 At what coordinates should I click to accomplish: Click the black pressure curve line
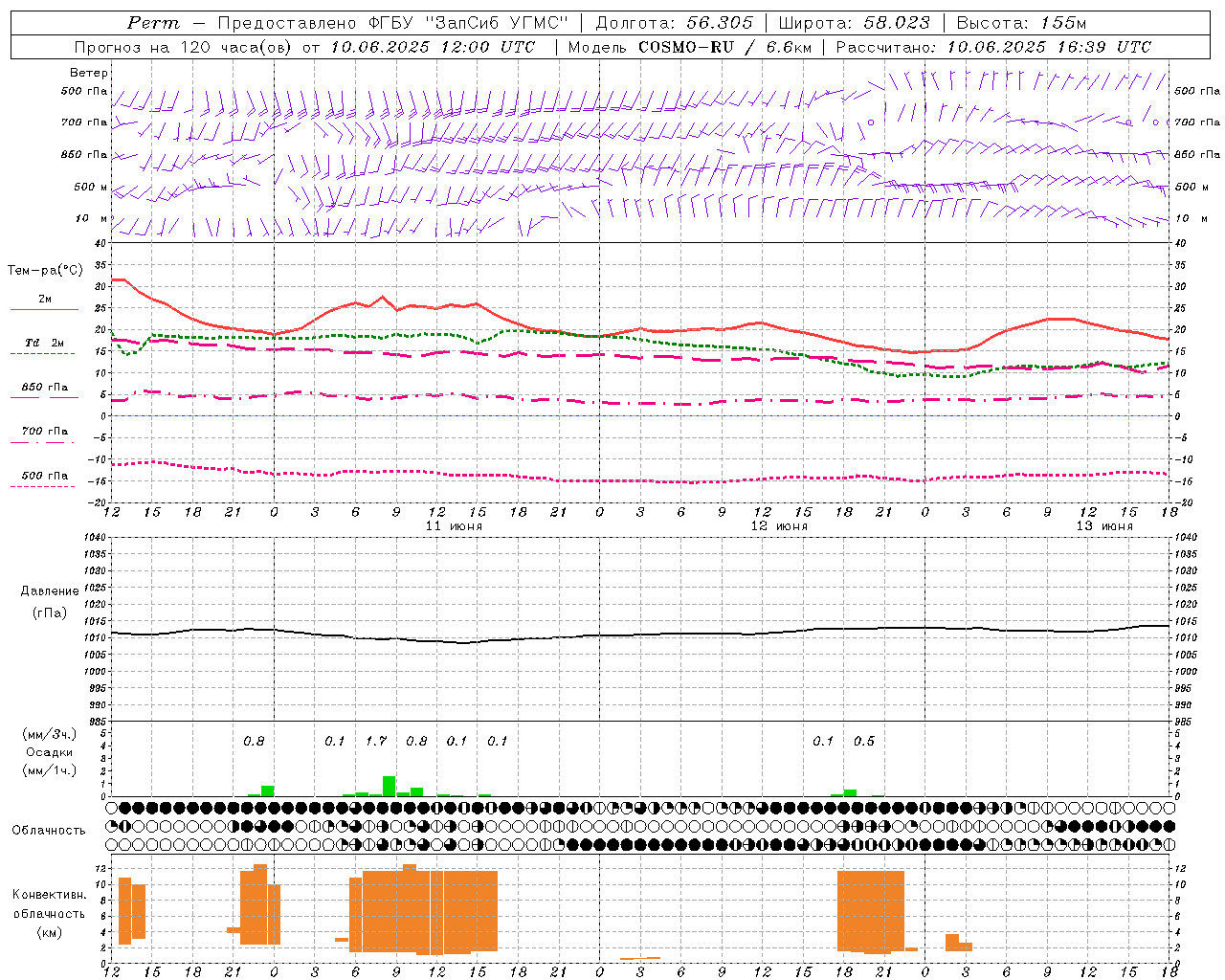click(x=641, y=634)
